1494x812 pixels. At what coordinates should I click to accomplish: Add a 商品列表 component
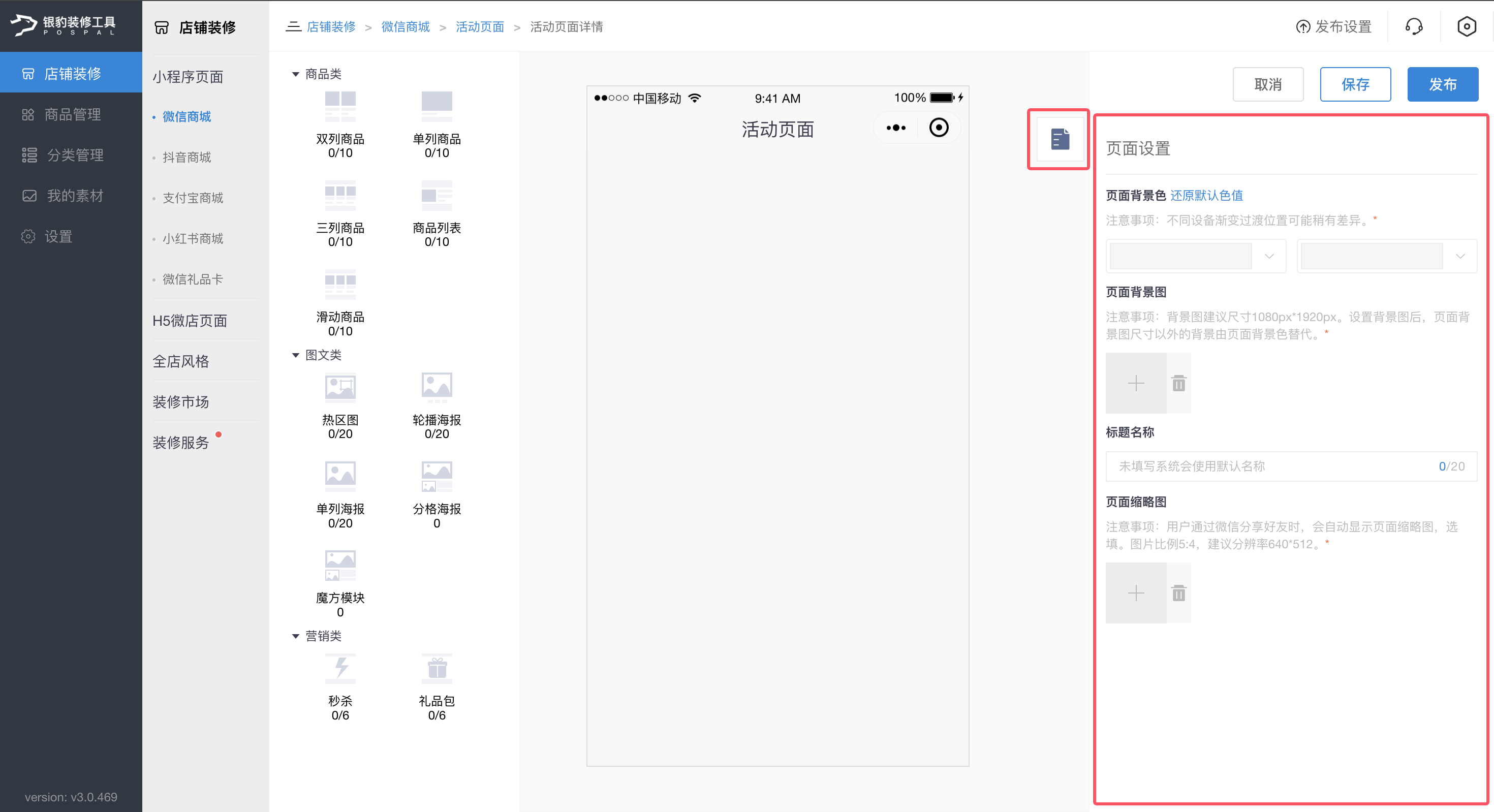436,213
